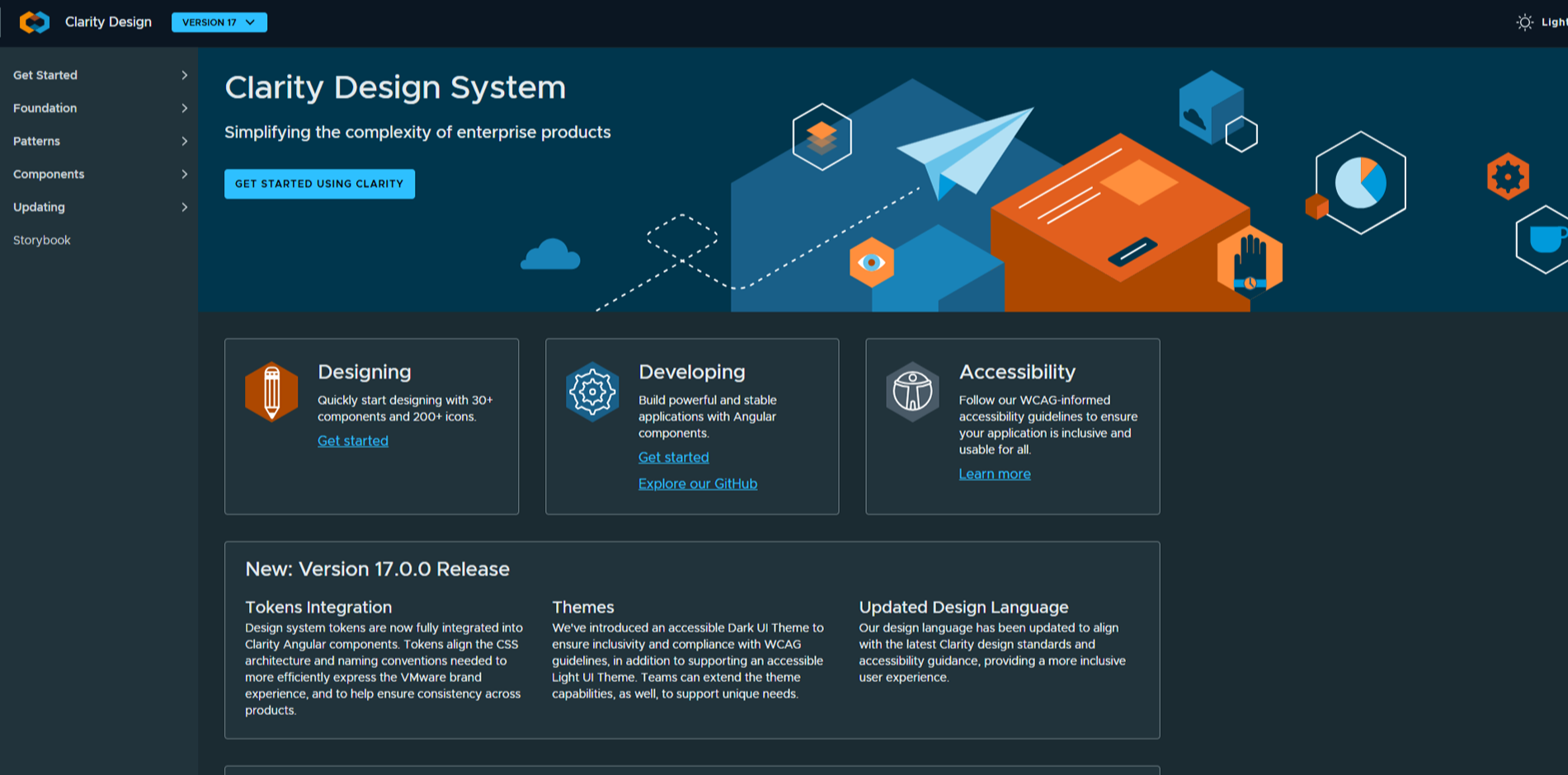Click the Developing card heading
This screenshot has height=775, width=1568.
tap(692, 372)
